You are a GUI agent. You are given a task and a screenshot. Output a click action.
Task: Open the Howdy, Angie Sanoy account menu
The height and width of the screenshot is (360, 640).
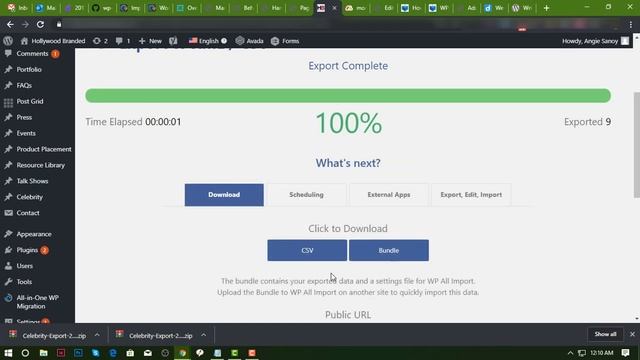tap(596, 41)
